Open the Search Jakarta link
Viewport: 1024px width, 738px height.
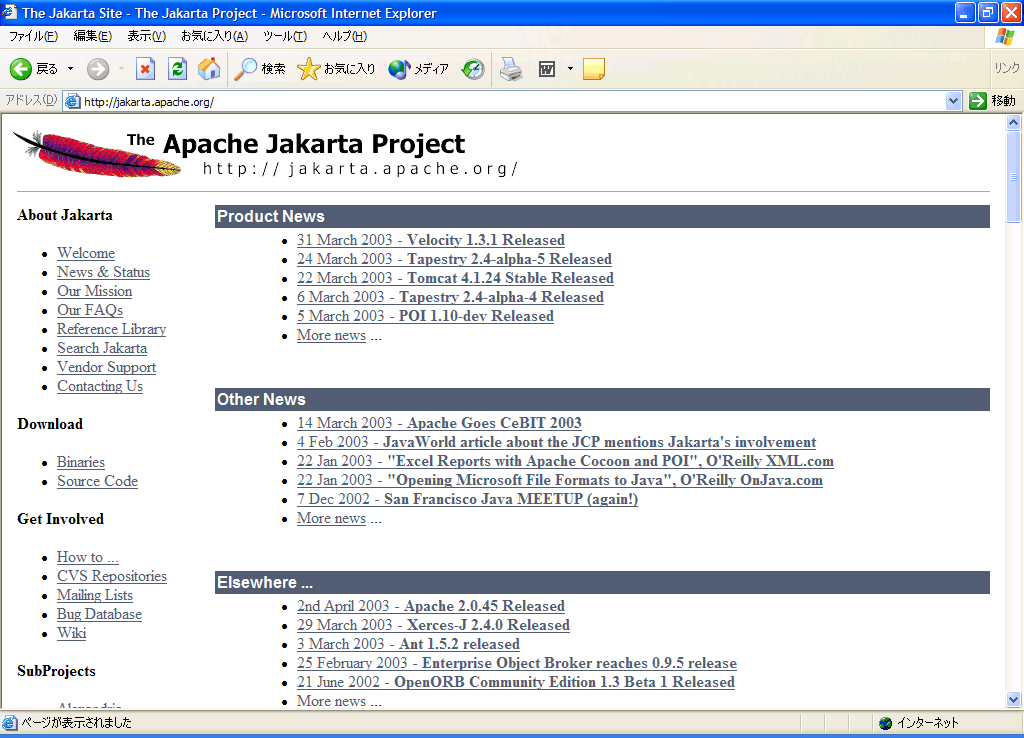102,347
